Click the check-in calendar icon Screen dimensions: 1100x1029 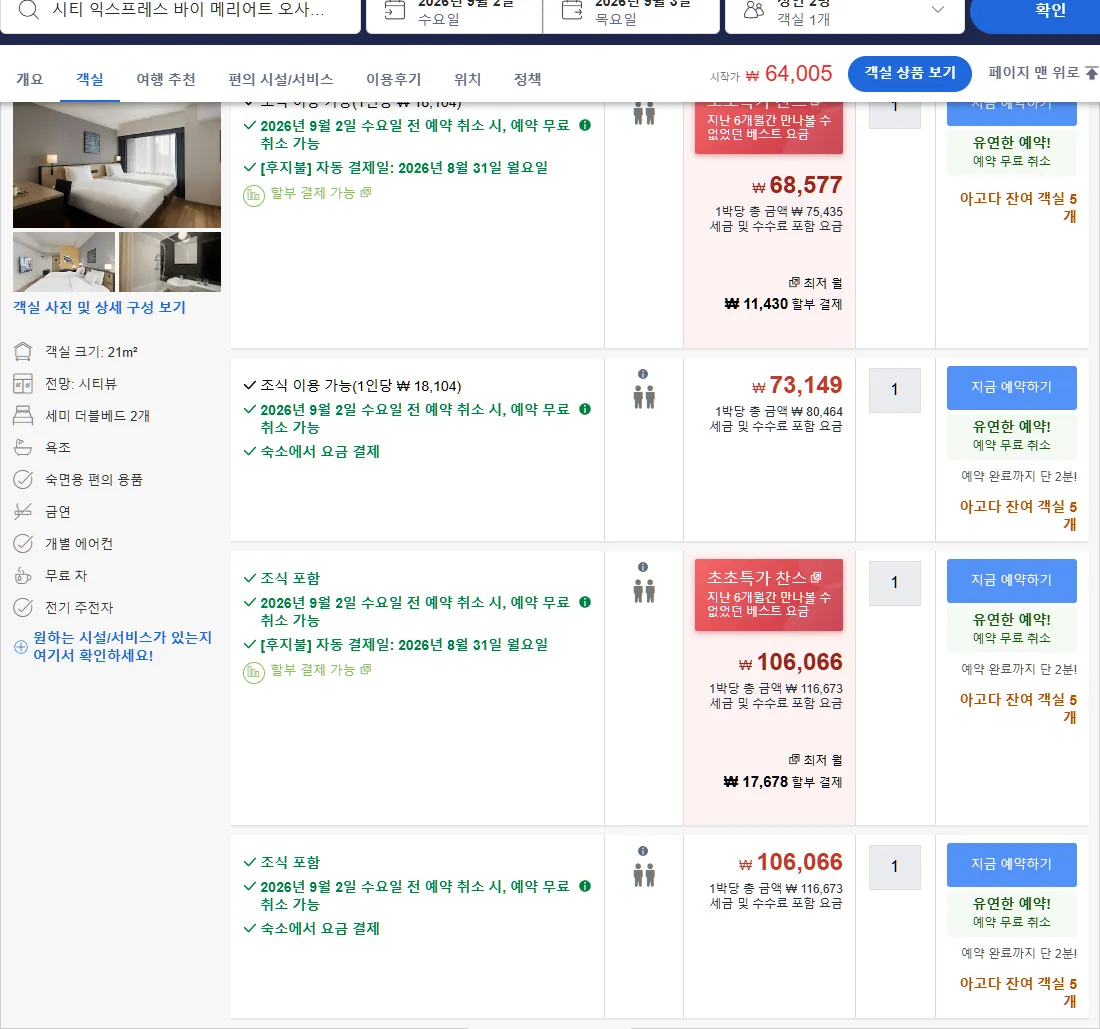click(x=395, y=10)
